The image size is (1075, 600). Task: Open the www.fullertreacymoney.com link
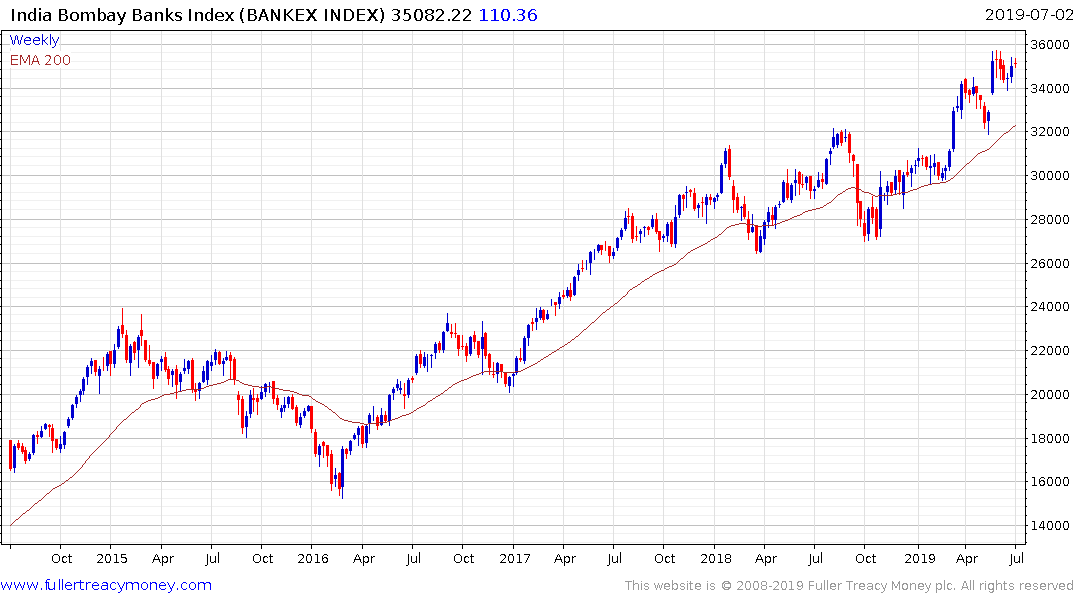coord(106,585)
